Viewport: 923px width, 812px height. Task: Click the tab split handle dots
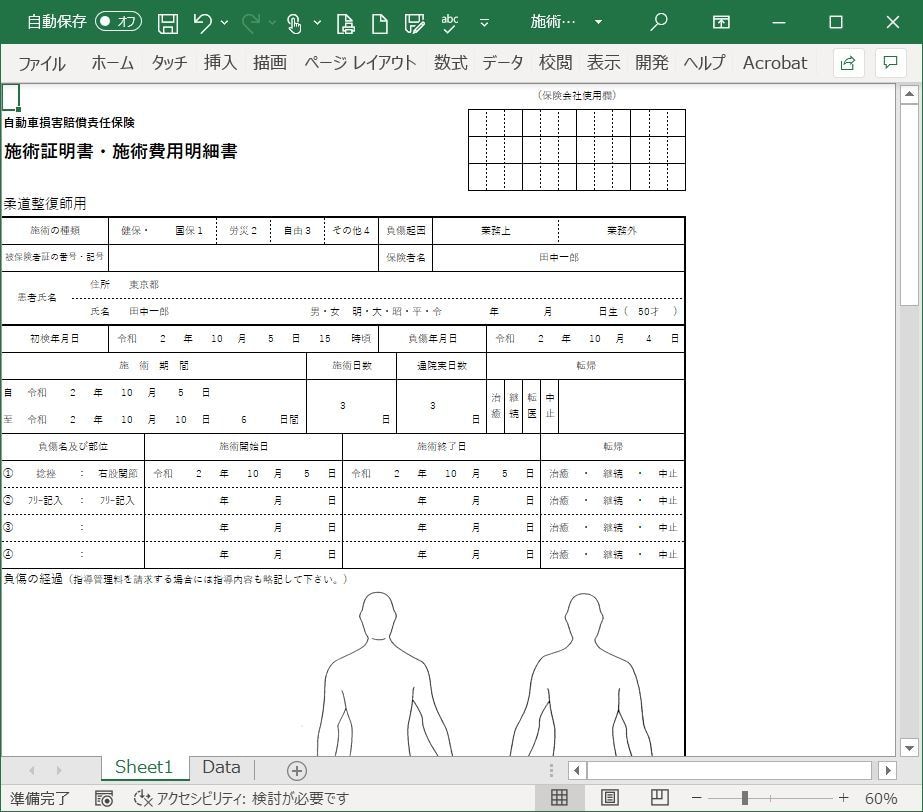point(551,770)
